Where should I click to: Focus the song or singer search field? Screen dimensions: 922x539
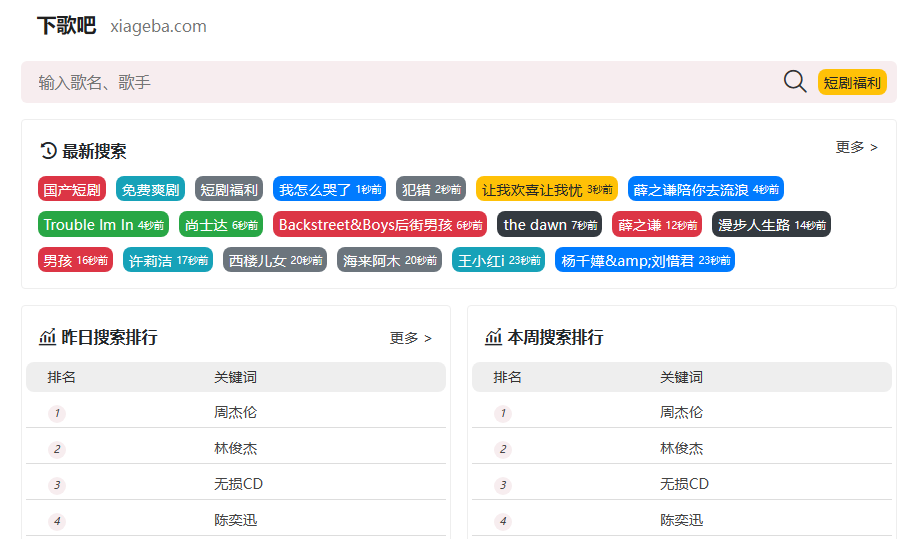tap(406, 82)
